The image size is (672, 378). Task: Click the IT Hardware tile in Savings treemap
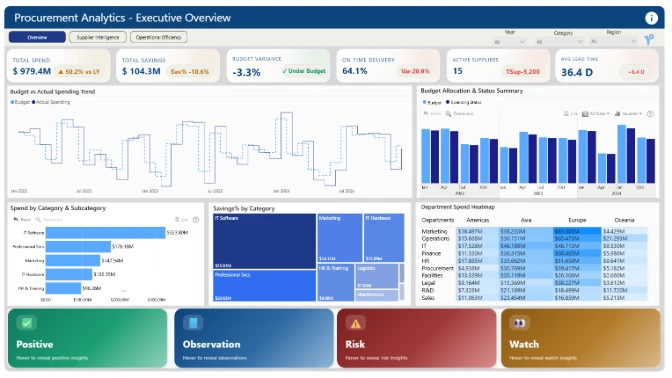(384, 238)
